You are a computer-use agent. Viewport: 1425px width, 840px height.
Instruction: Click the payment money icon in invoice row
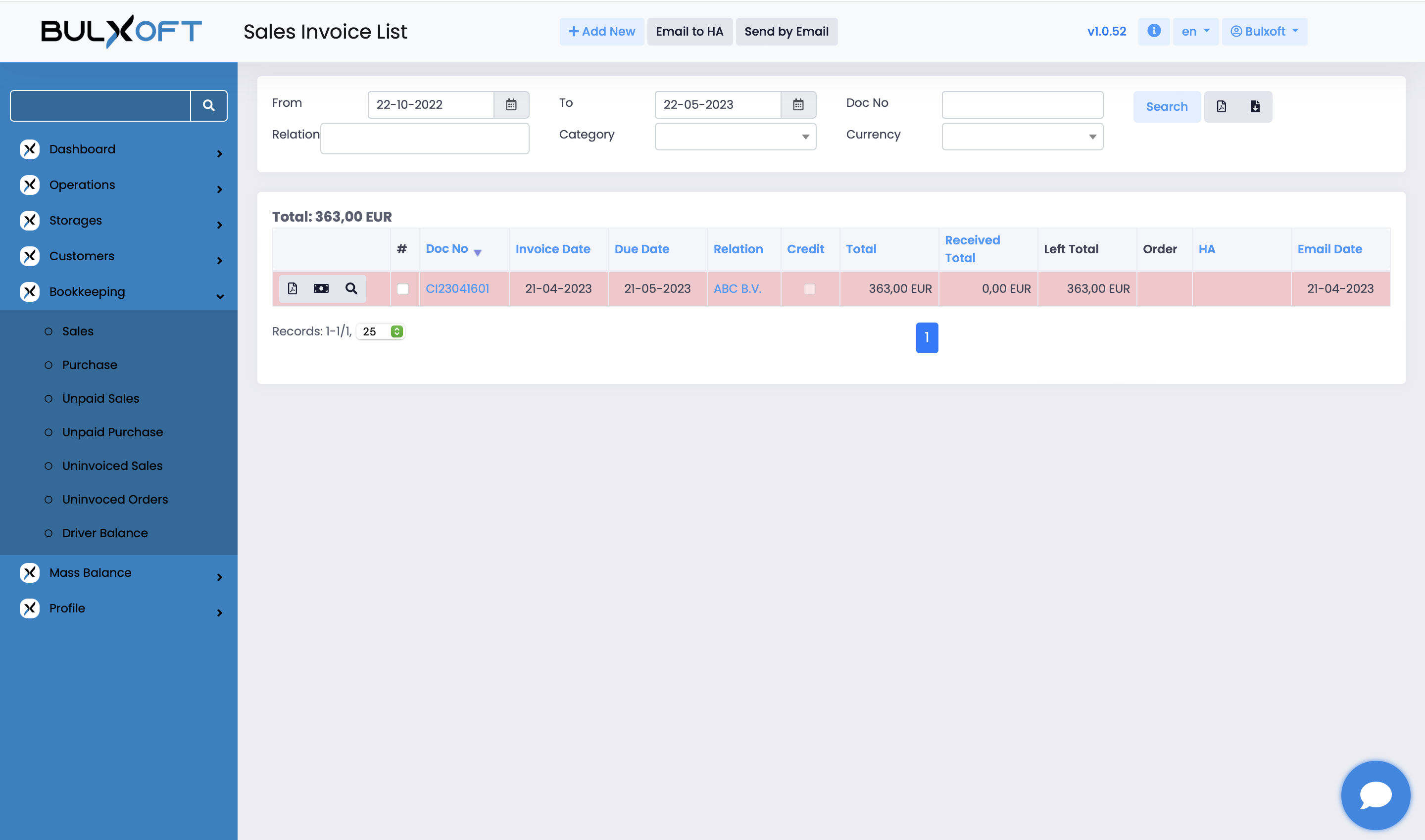click(321, 289)
